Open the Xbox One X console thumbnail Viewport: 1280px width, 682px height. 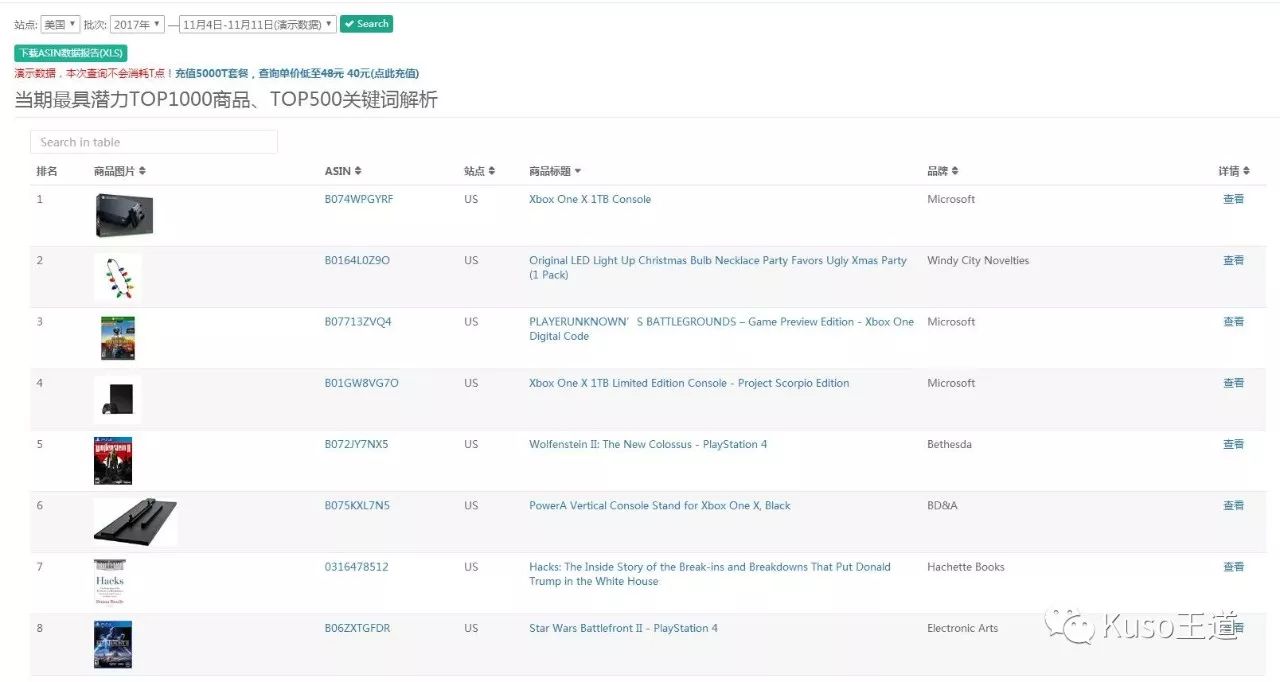124,215
